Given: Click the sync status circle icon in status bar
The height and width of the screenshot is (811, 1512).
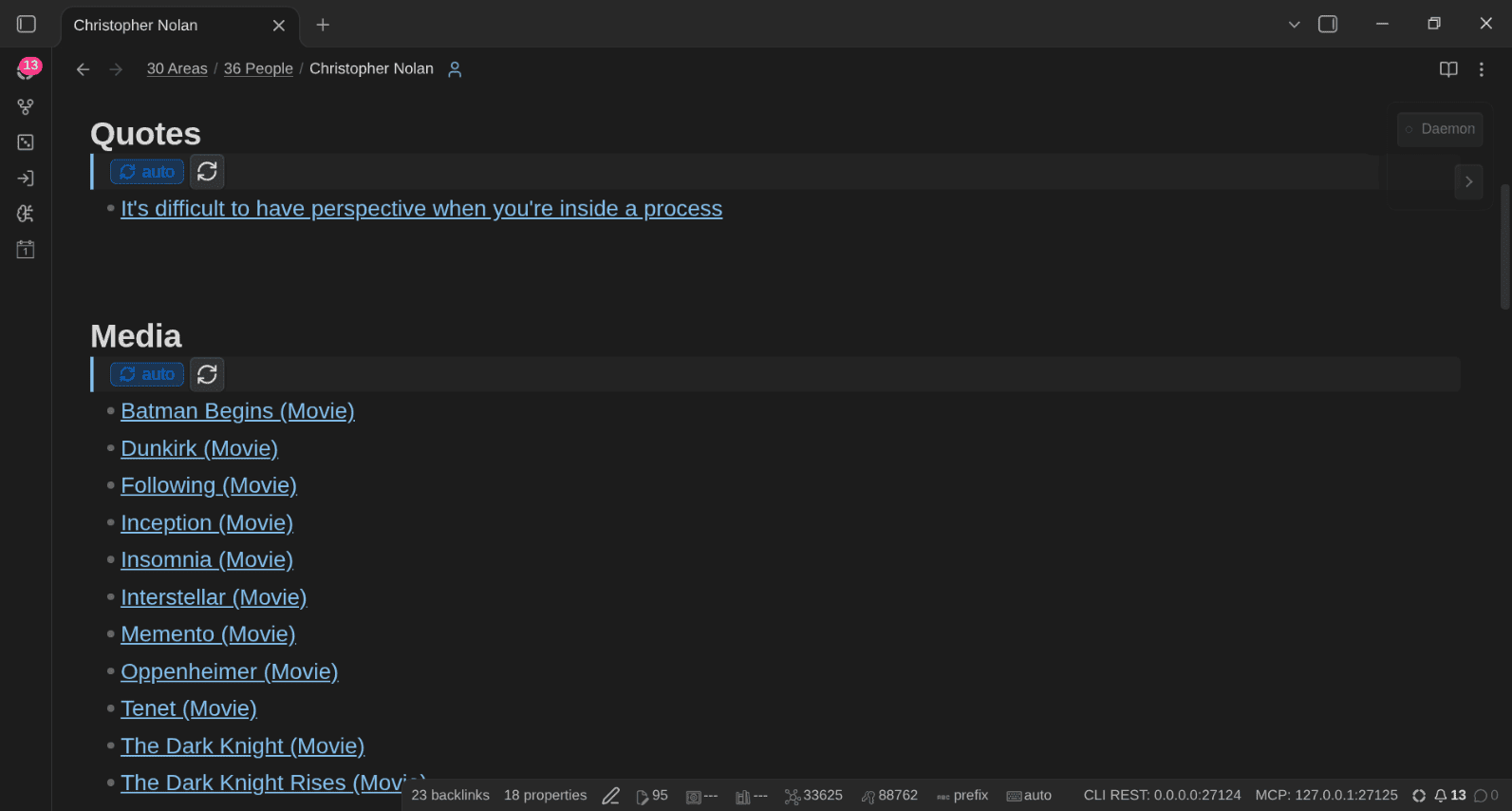Looking at the screenshot, I should click(x=1419, y=796).
